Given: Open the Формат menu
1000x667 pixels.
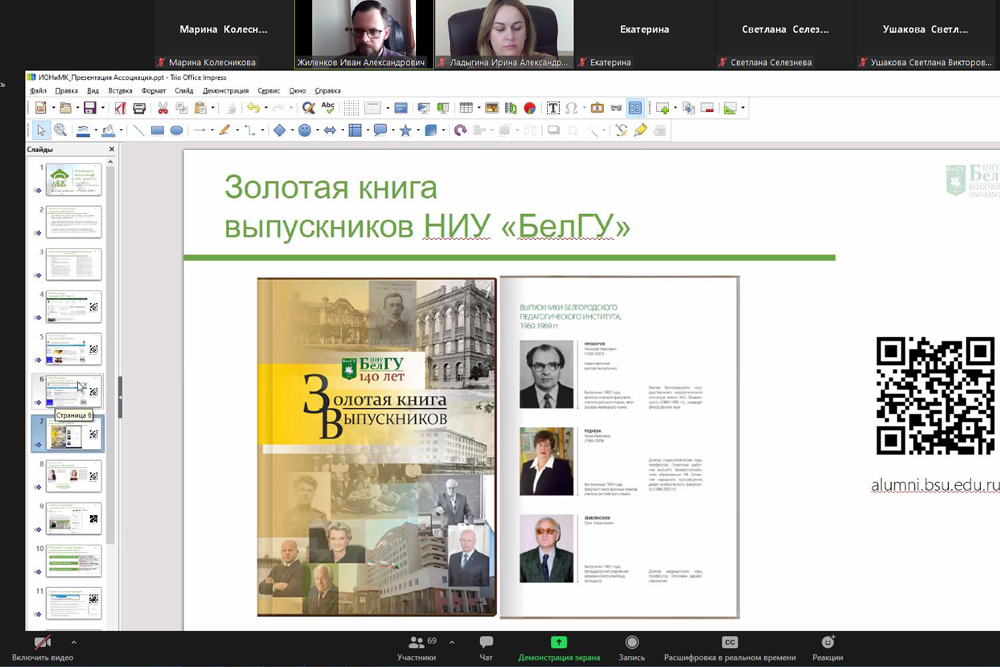Looking at the screenshot, I should coord(154,90).
